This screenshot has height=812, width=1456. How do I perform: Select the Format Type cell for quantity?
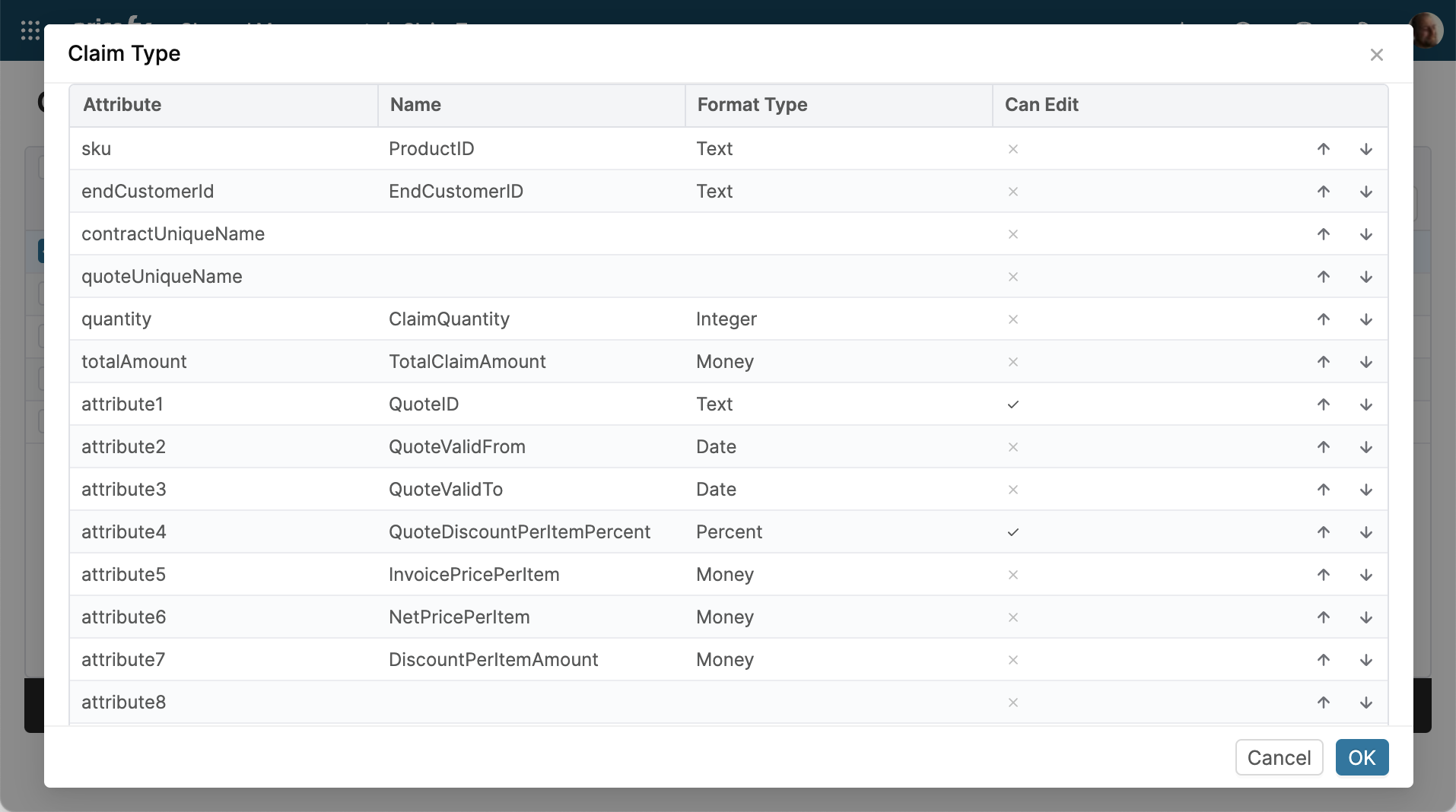coord(837,319)
